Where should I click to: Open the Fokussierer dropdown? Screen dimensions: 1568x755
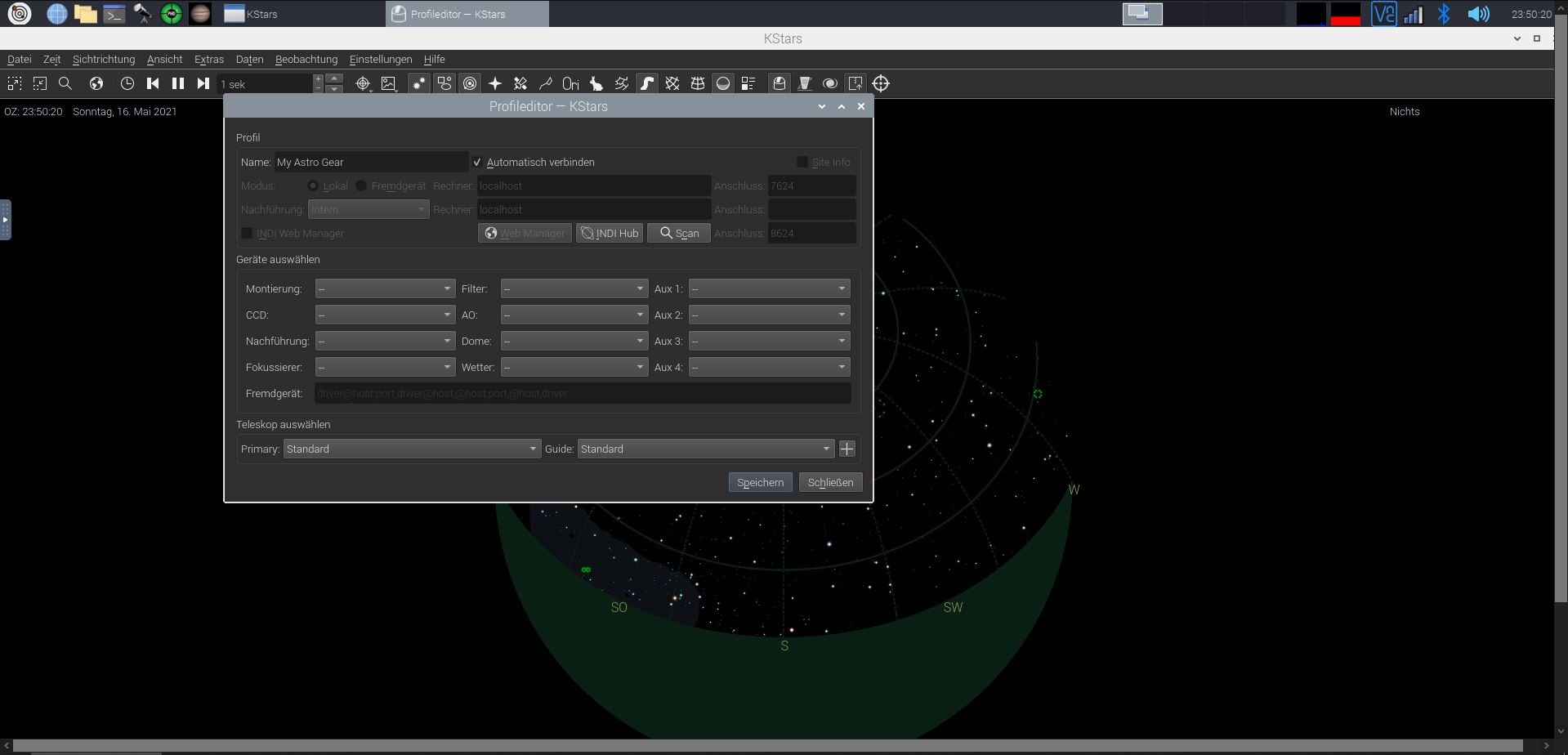pos(385,367)
